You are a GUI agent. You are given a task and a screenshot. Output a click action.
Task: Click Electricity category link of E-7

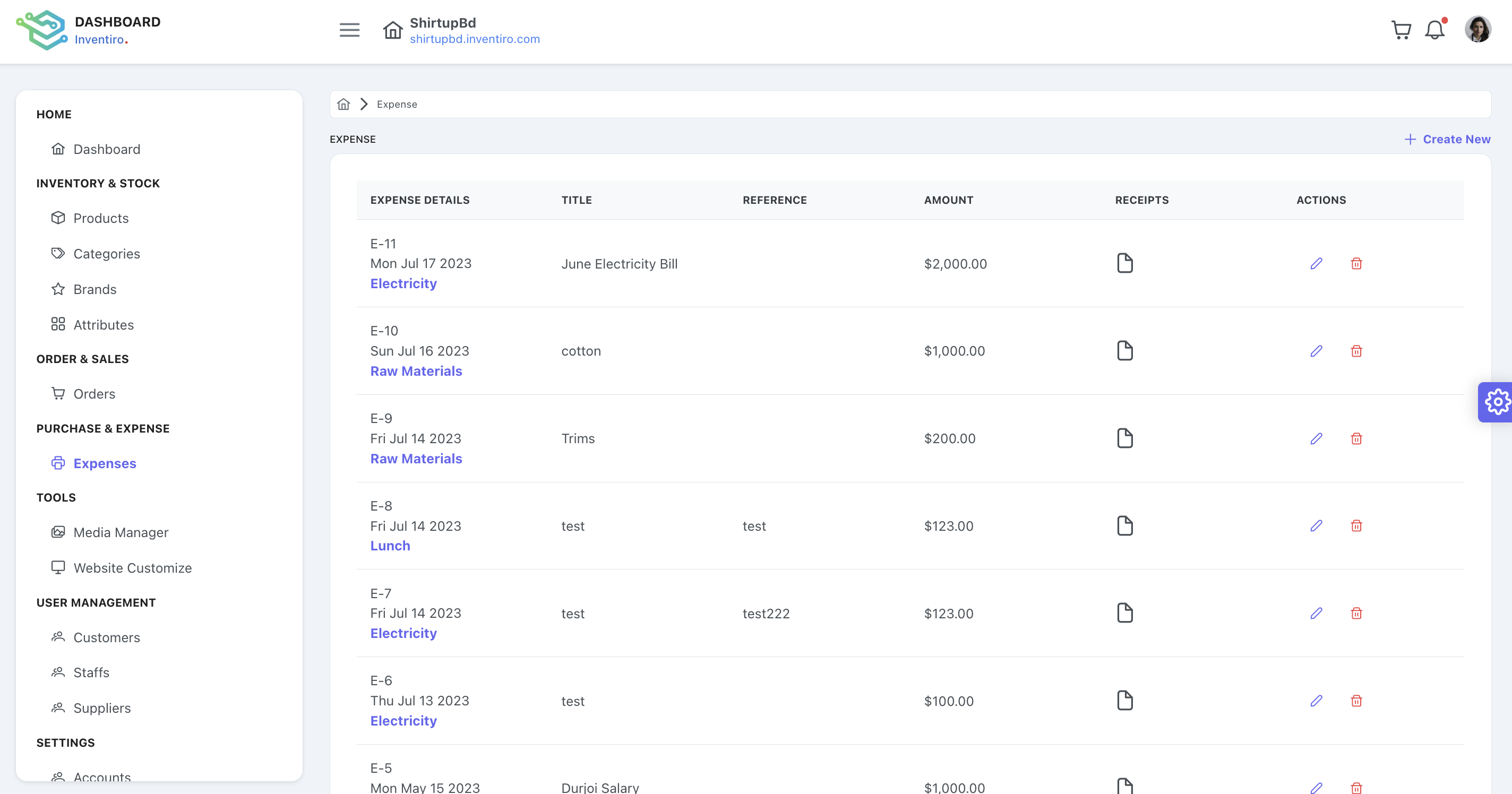(404, 633)
